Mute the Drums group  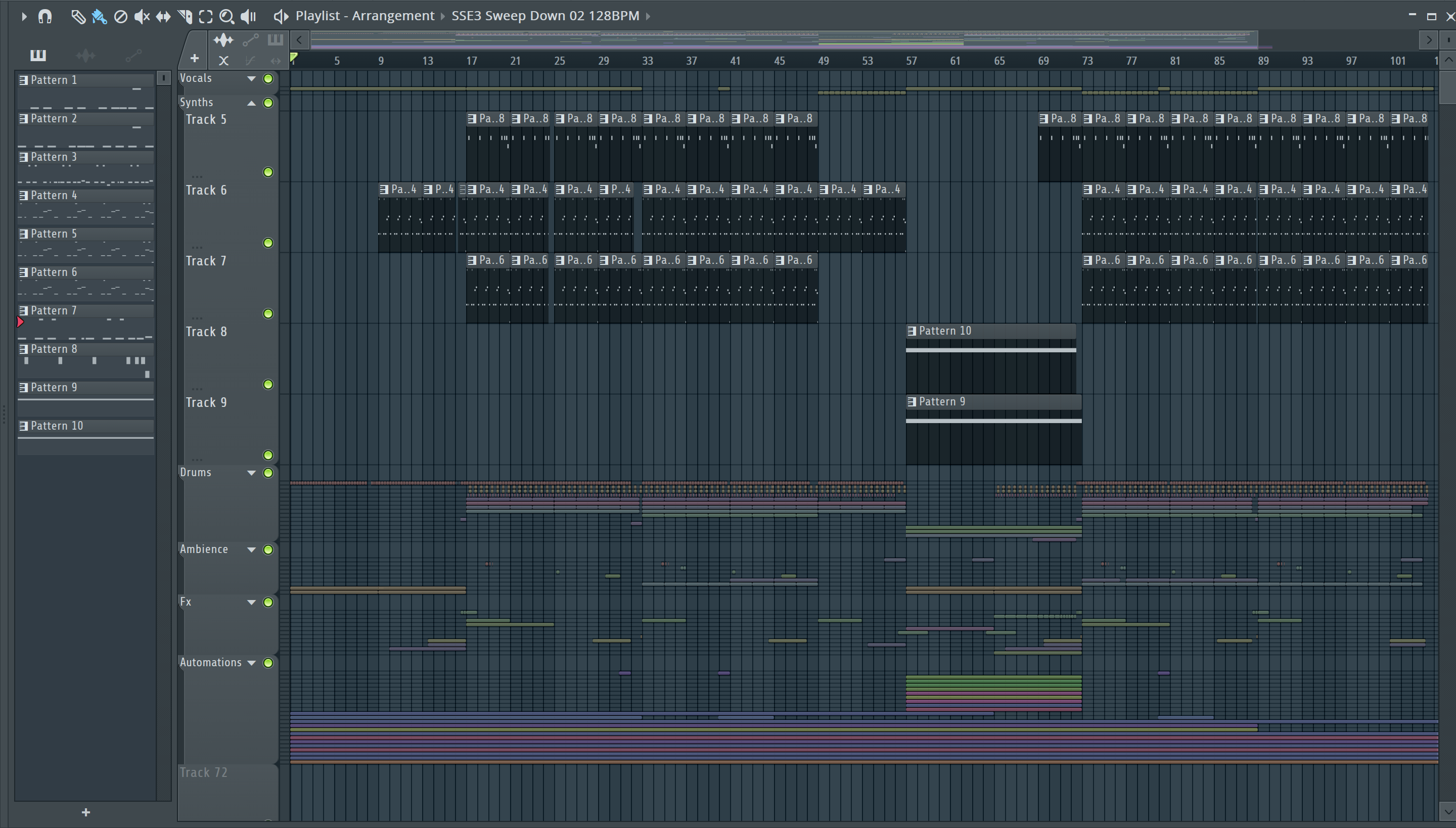pyautogui.click(x=268, y=473)
